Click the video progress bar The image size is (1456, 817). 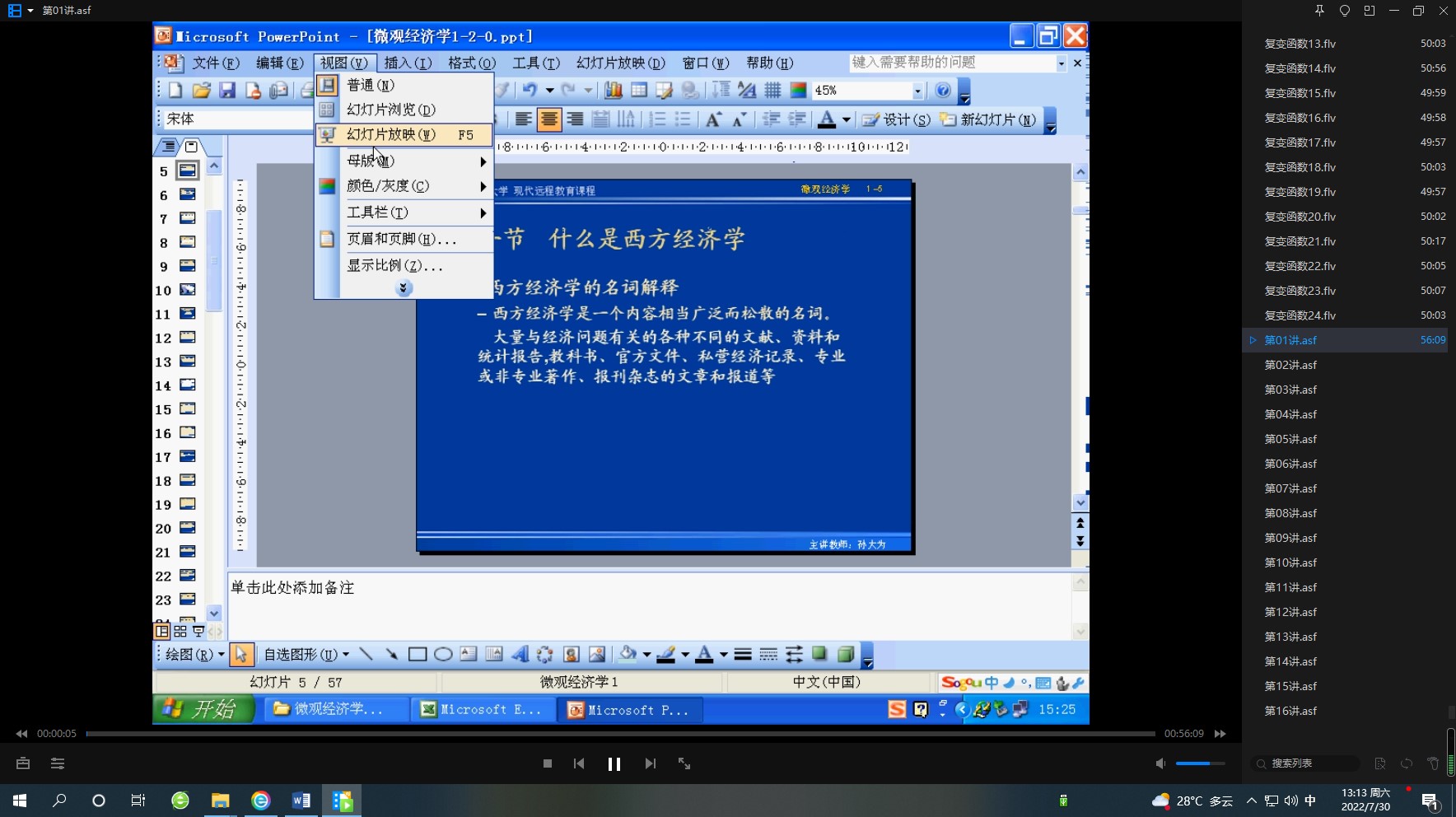[620, 733]
